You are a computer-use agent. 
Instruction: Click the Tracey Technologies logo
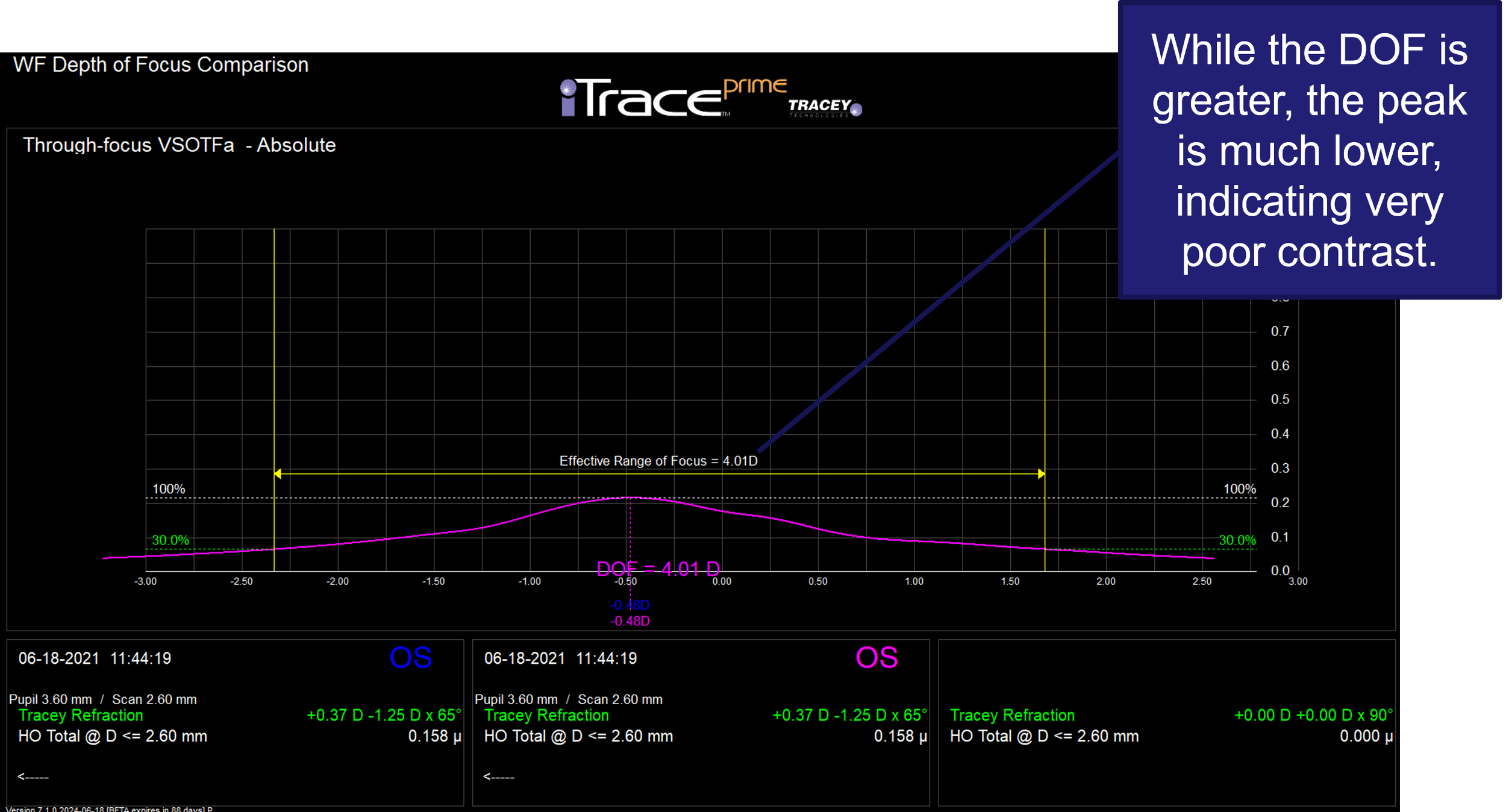824,107
